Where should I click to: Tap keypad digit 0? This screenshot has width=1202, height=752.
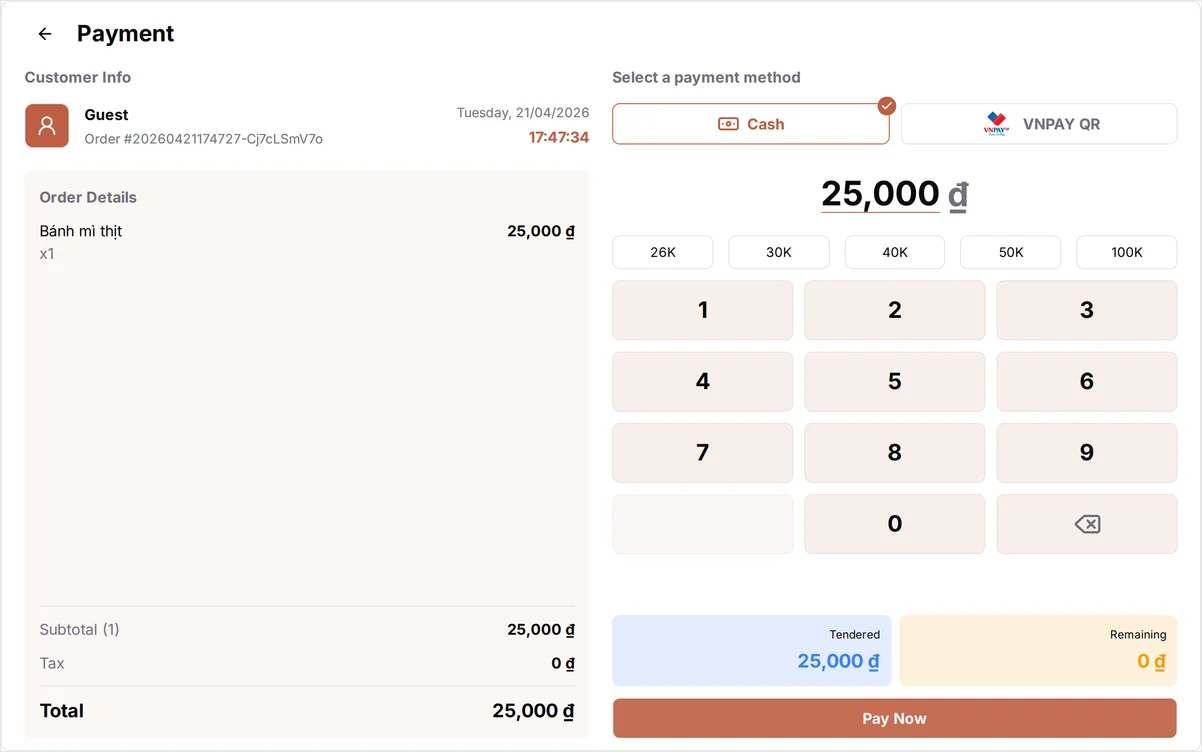895,524
